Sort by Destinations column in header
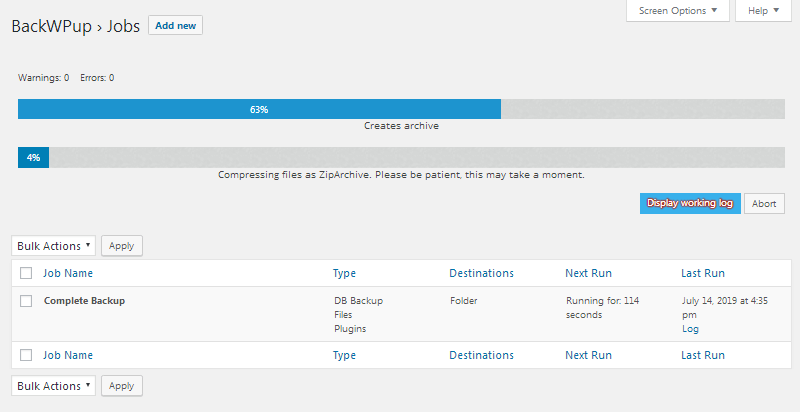The width and height of the screenshot is (800, 412). 481,273
